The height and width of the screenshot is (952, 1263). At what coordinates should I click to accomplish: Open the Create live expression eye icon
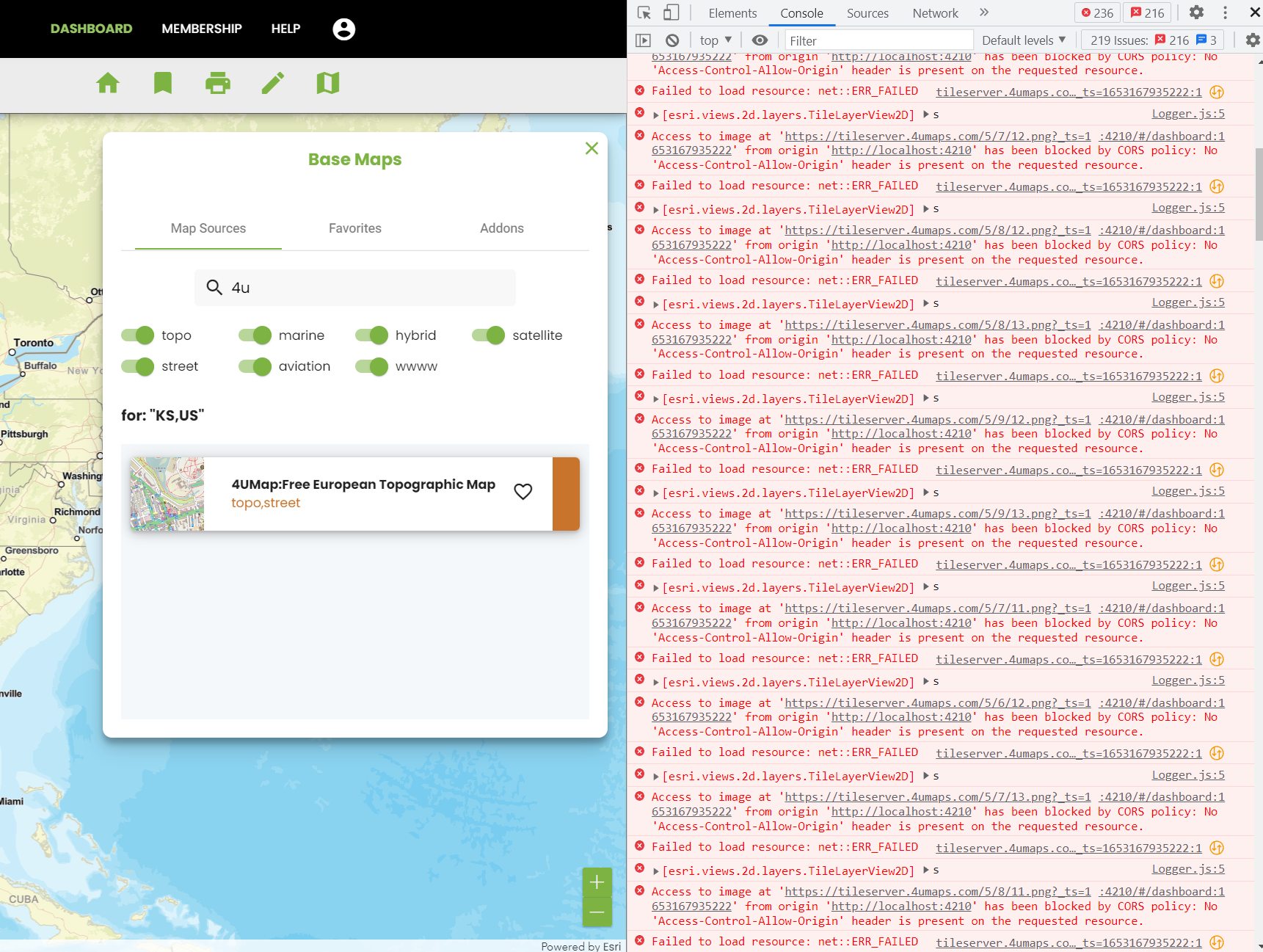tap(760, 40)
